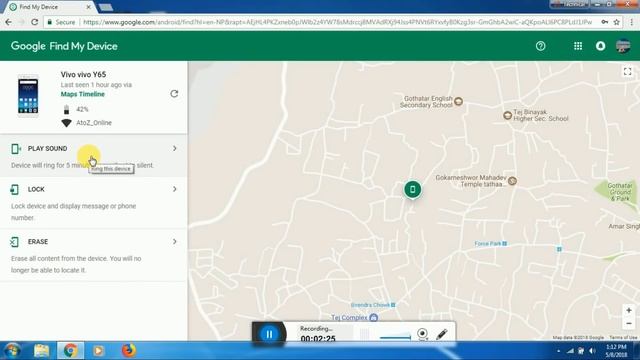Click the Vivo vivo Y65 device name
This screenshot has width=640, height=360.
[x=83, y=74]
